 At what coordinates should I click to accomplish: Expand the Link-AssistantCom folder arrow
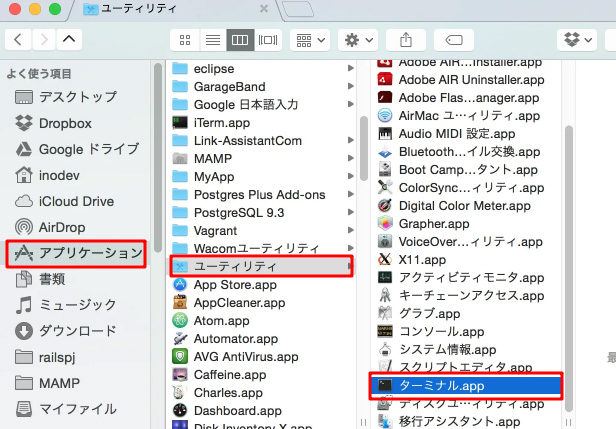pos(350,140)
